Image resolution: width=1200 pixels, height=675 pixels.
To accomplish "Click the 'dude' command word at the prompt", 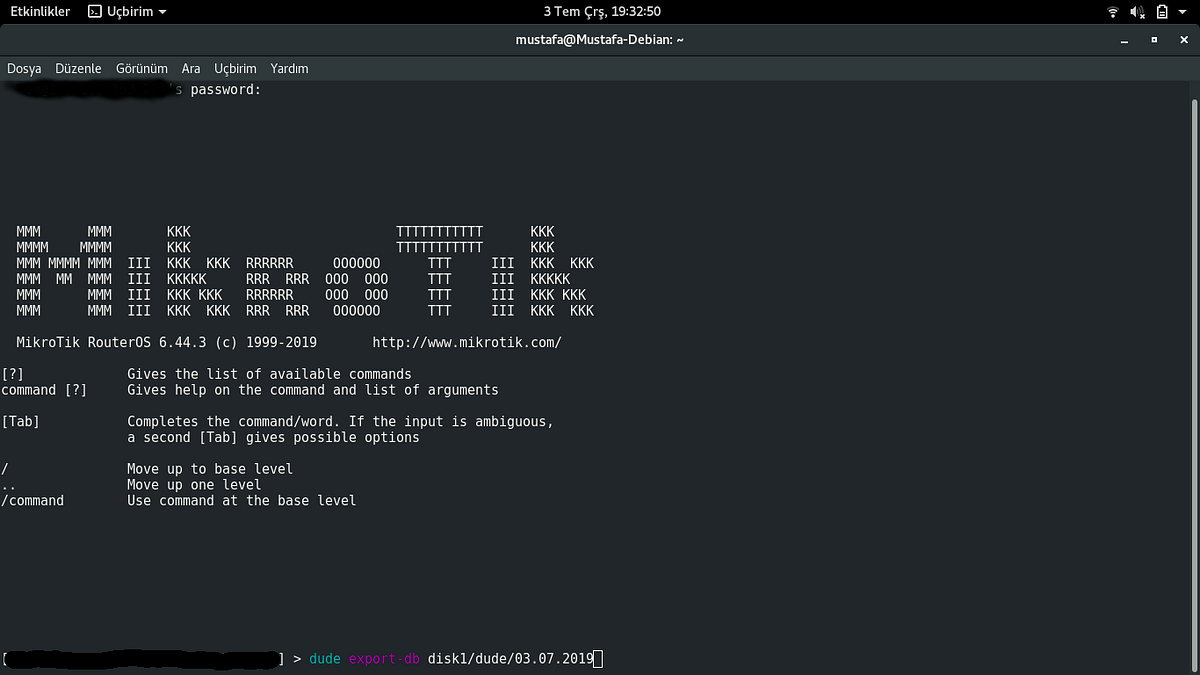I will click(x=325, y=658).
